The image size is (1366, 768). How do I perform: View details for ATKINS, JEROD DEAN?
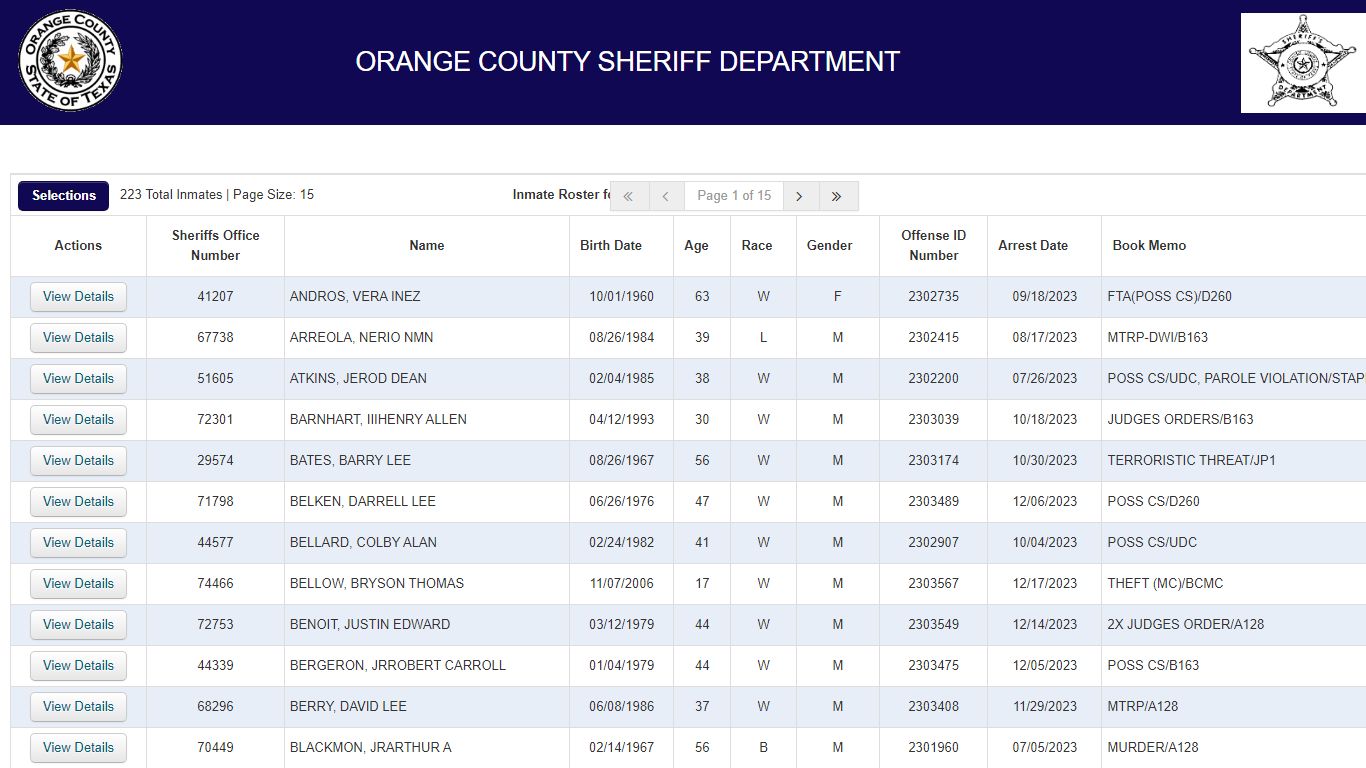78,379
